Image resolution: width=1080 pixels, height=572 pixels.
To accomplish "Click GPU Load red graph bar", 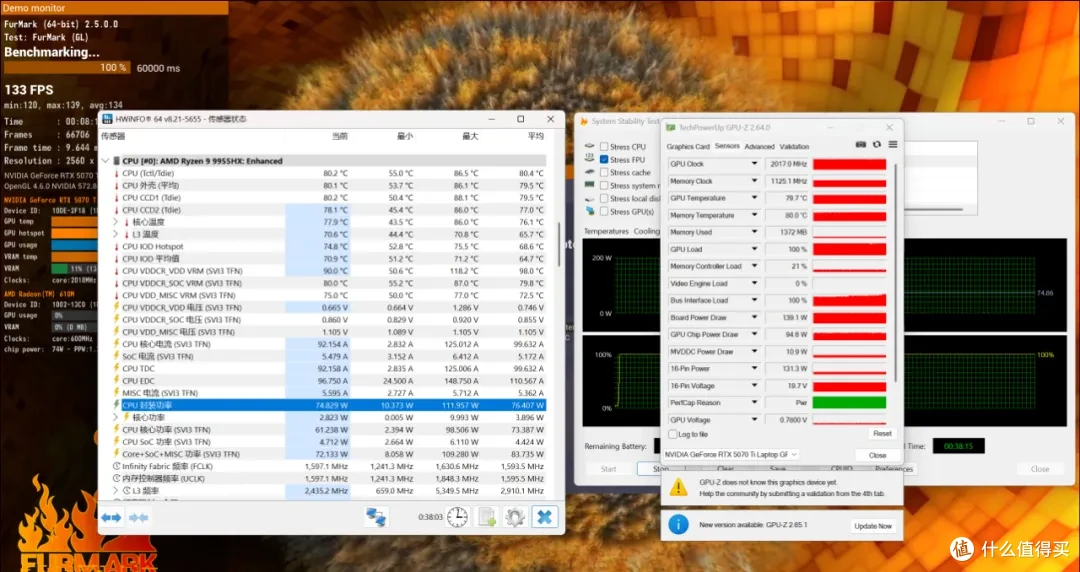I will coord(849,249).
